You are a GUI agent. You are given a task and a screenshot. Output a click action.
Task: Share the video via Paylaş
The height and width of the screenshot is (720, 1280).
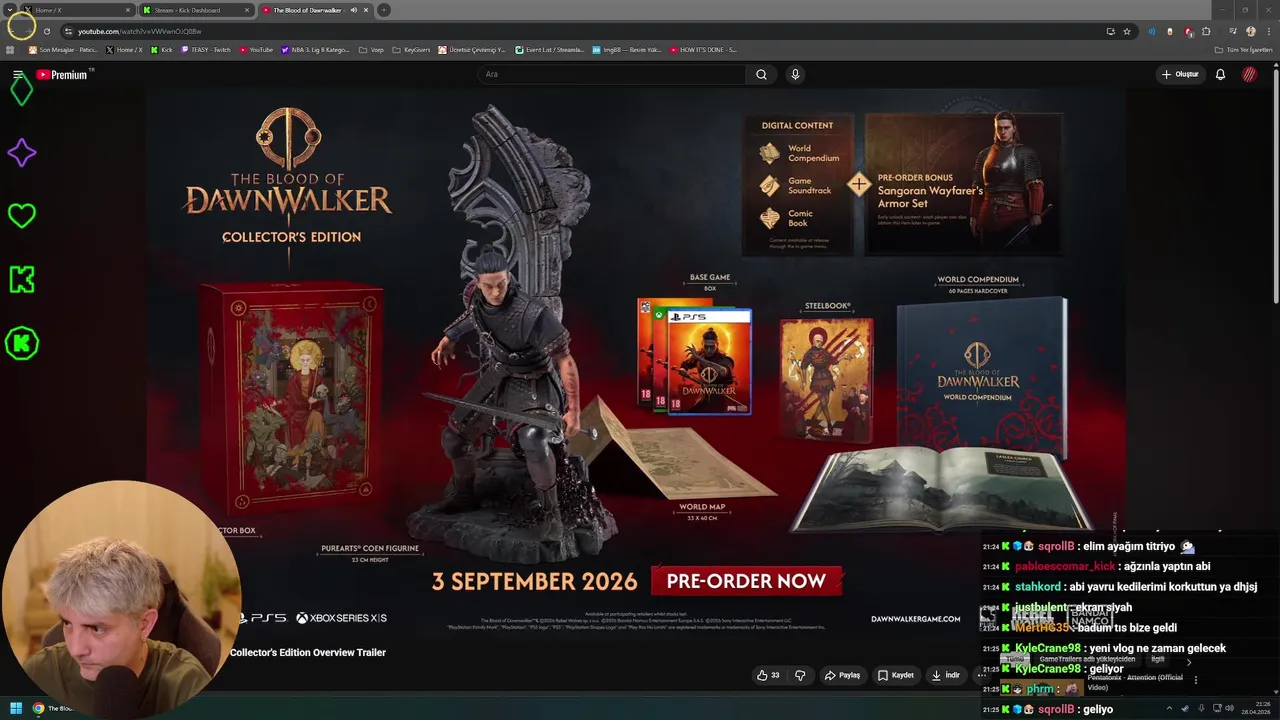[x=842, y=675]
